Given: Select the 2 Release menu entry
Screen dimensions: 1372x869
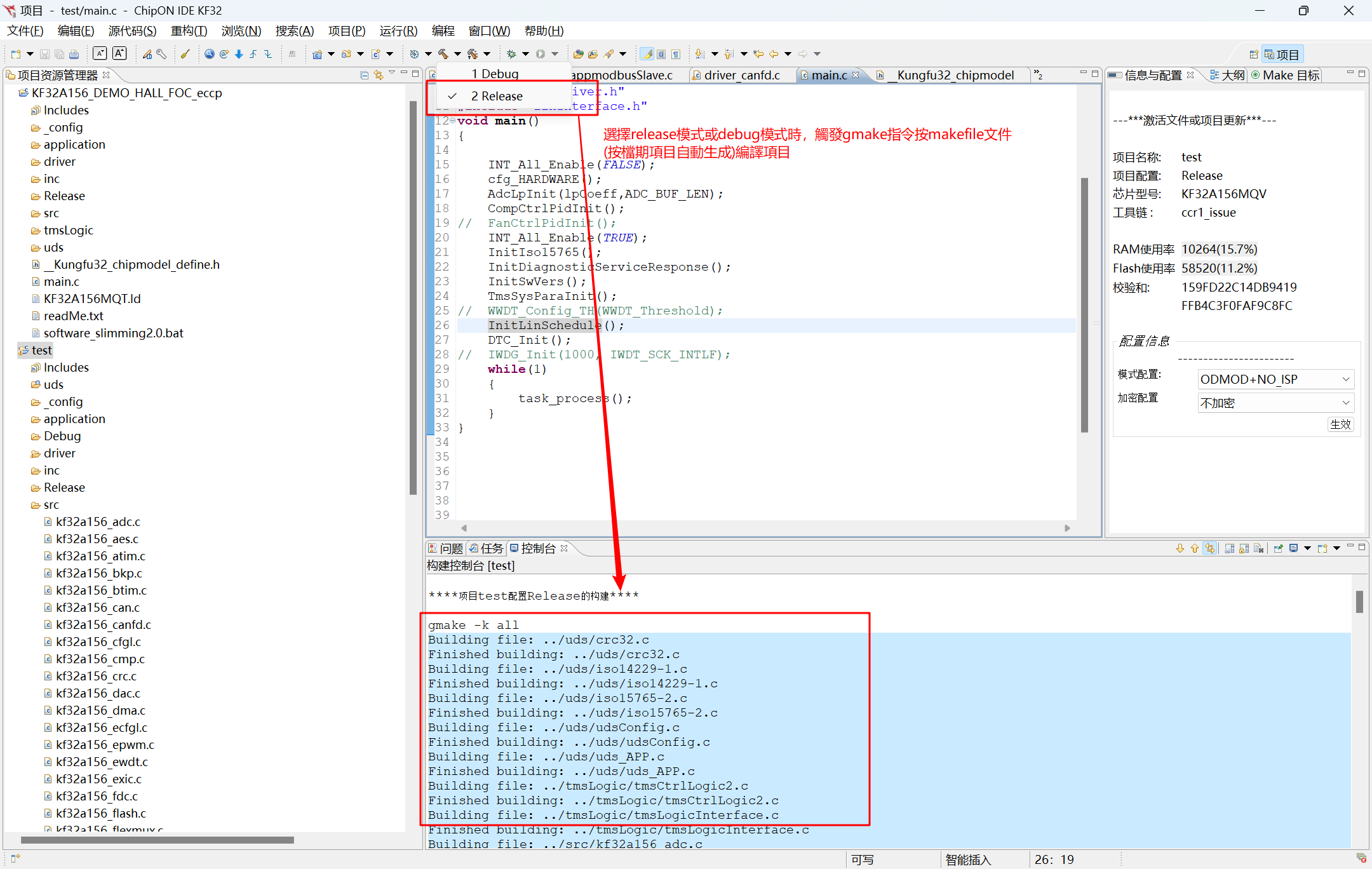Looking at the screenshot, I should pyautogui.click(x=497, y=96).
